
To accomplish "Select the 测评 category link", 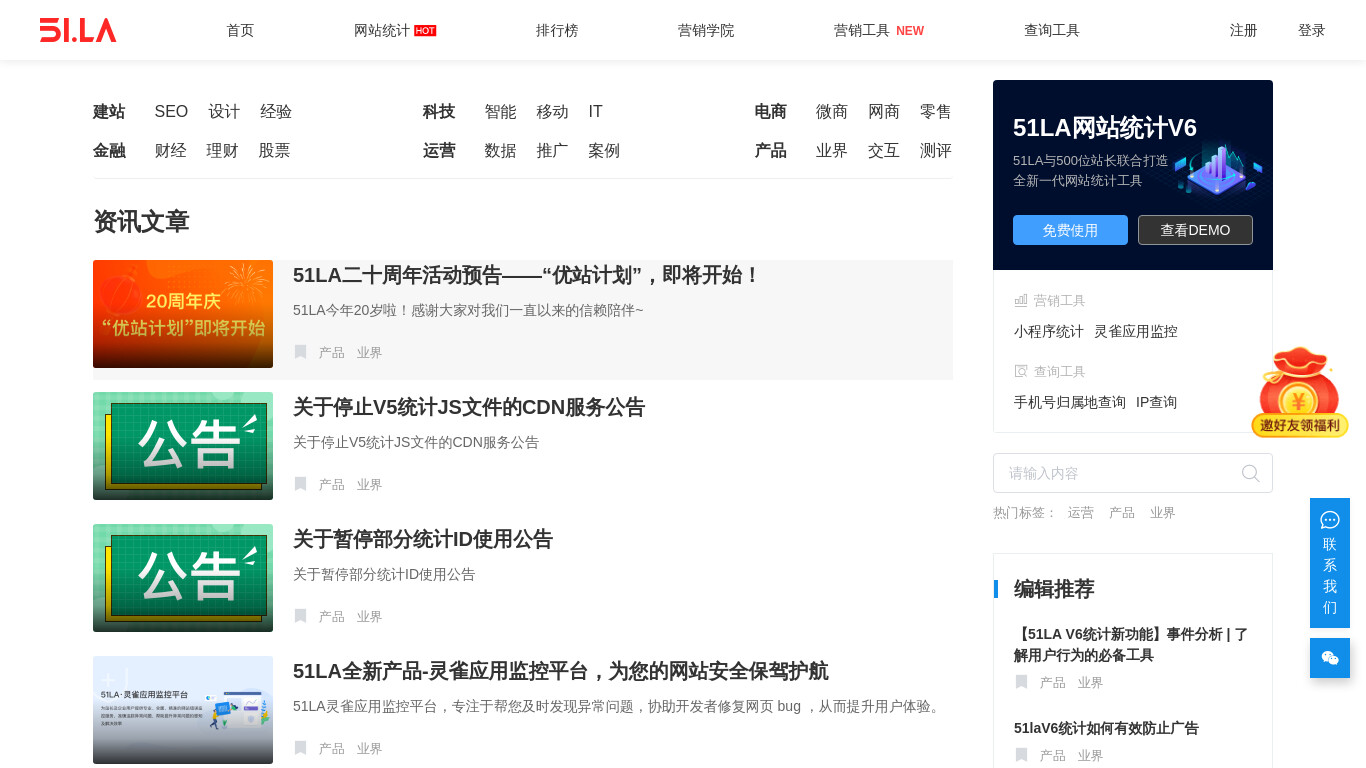I will (936, 151).
